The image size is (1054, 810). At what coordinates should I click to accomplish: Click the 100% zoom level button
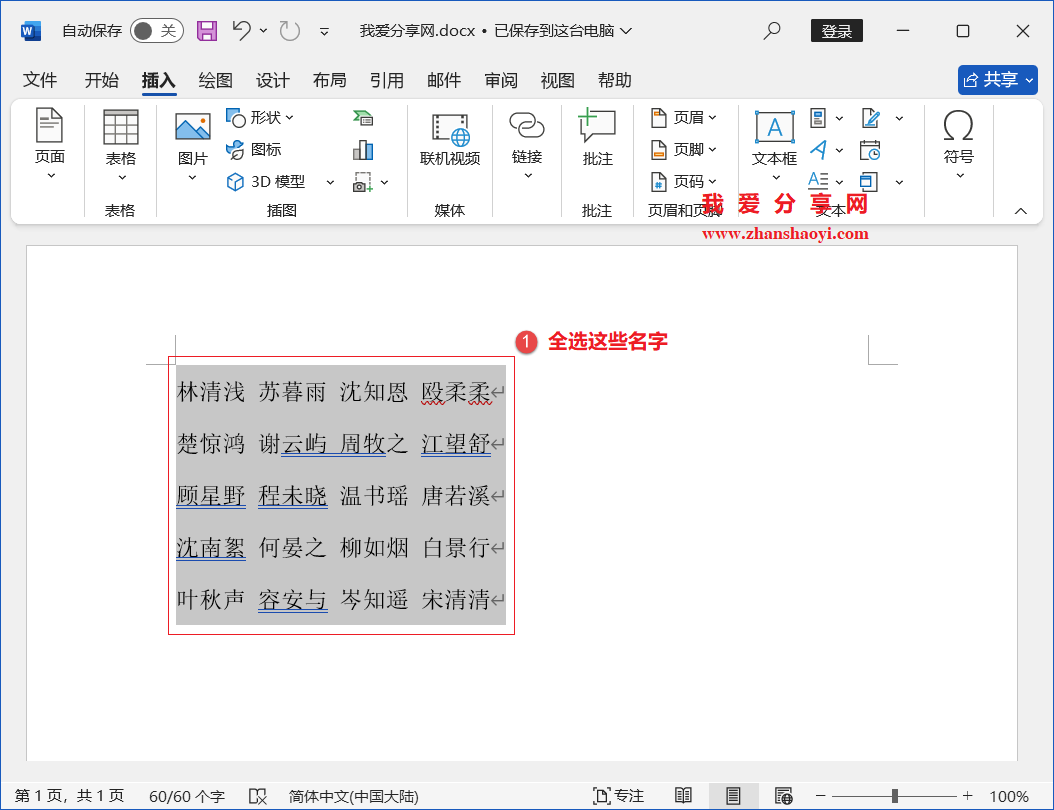1008,797
